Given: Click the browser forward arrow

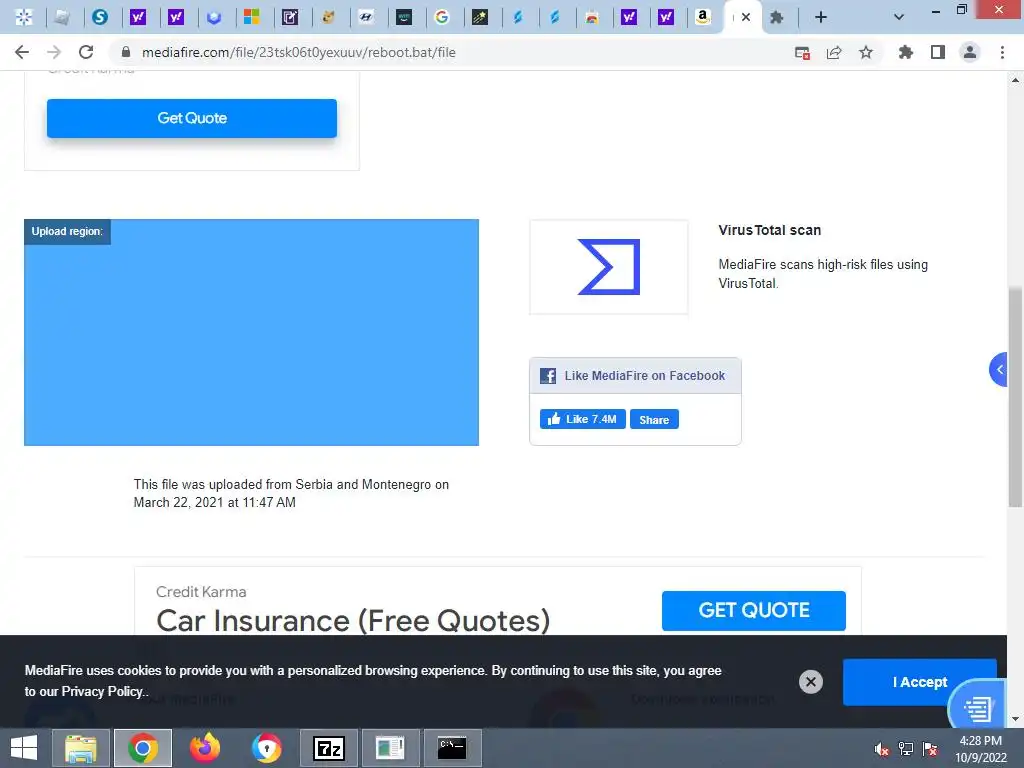Looking at the screenshot, I should [x=54, y=52].
